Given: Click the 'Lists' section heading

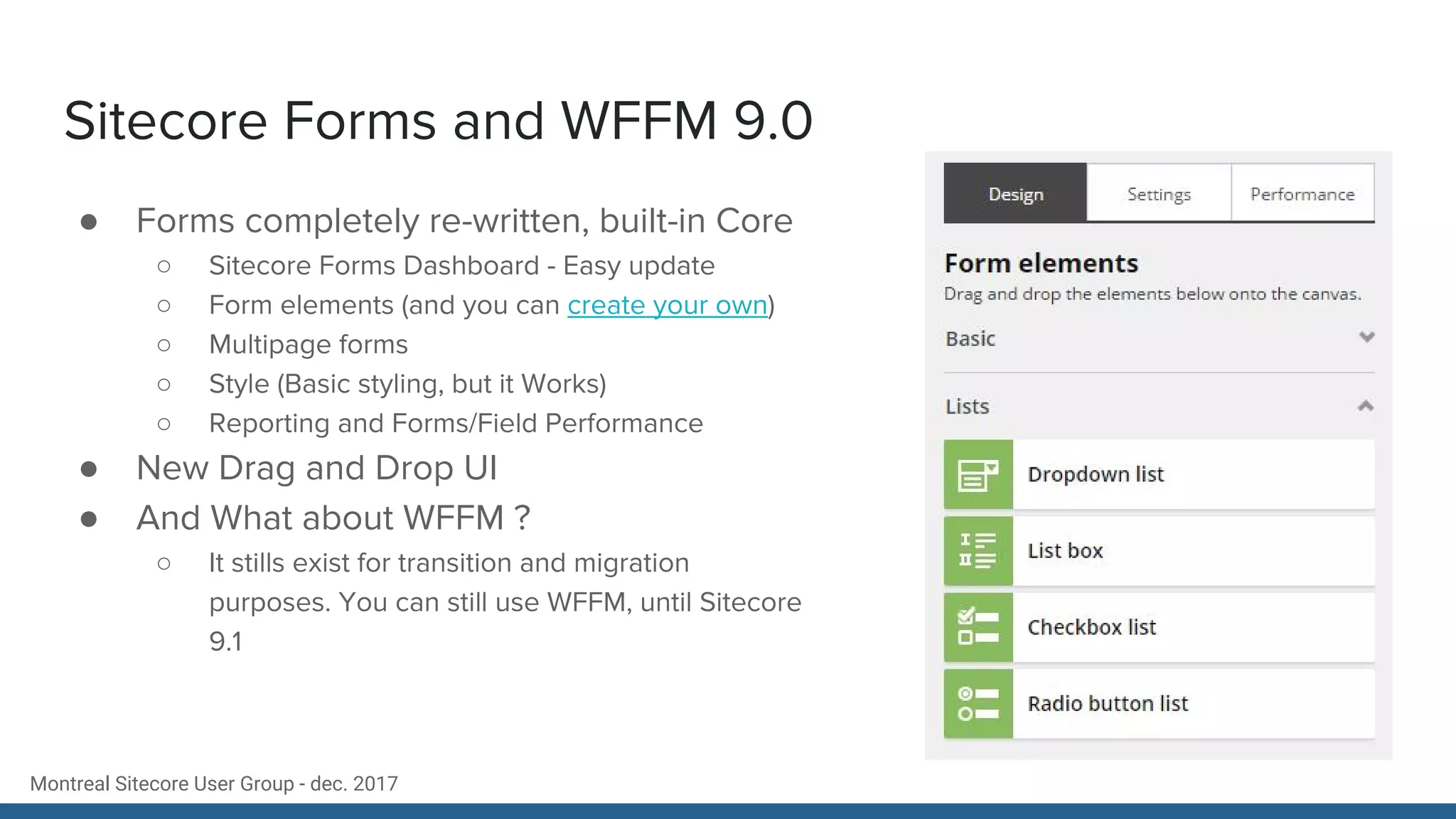Looking at the screenshot, I should coord(967,406).
